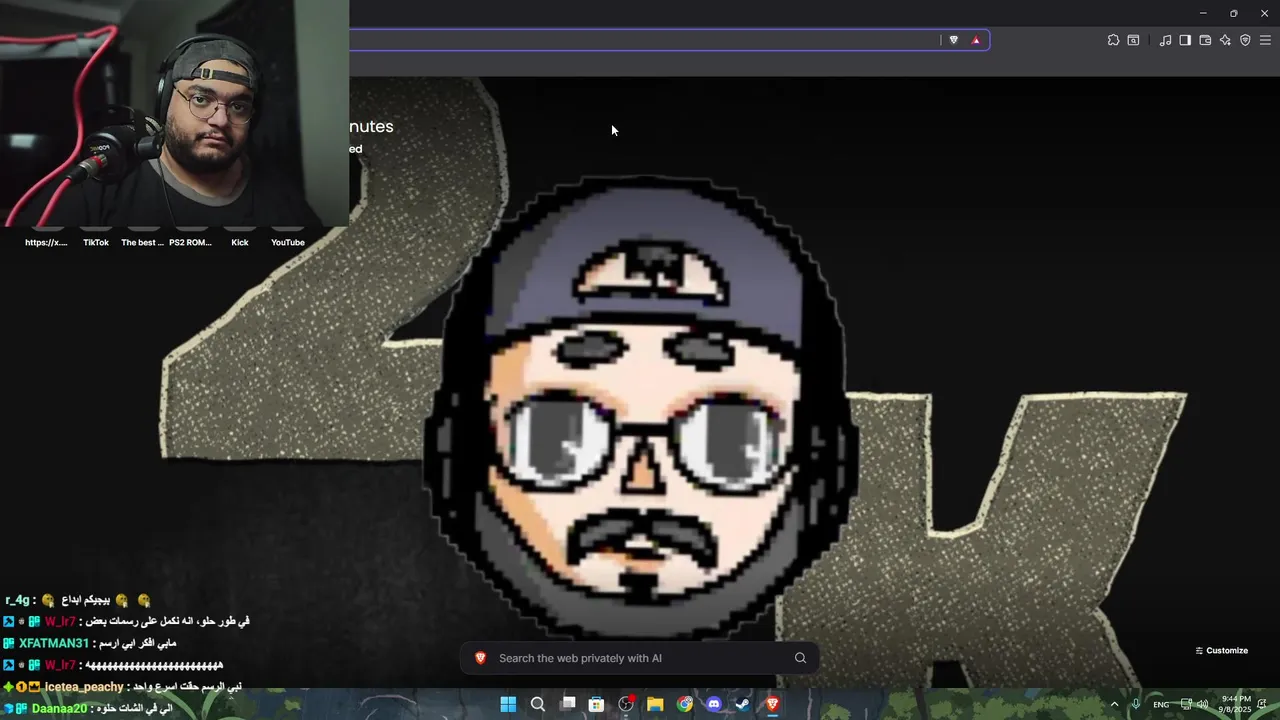The width and height of the screenshot is (1280, 720).
Task: Open the Brave Wallet icon
Action: coord(1205,40)
